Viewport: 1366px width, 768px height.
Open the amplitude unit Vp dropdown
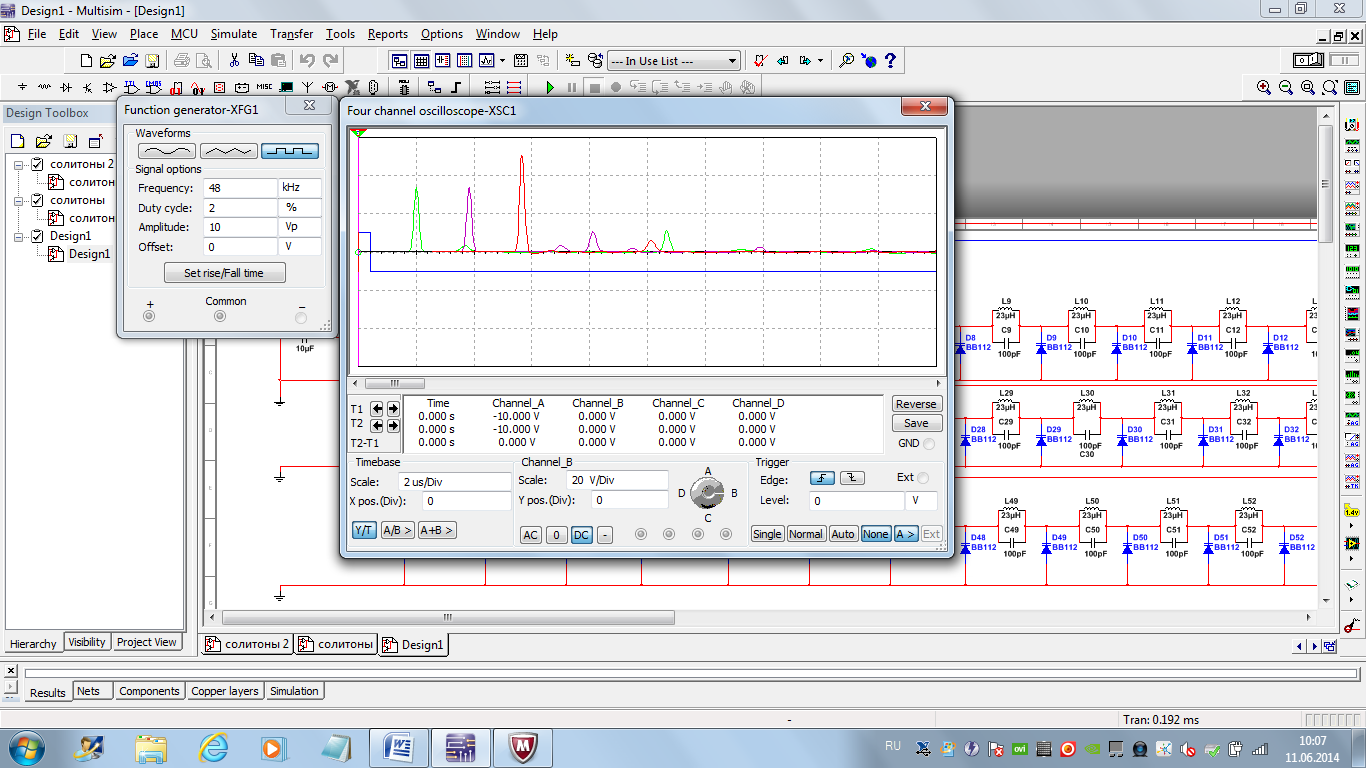click(x=300, y=227)
